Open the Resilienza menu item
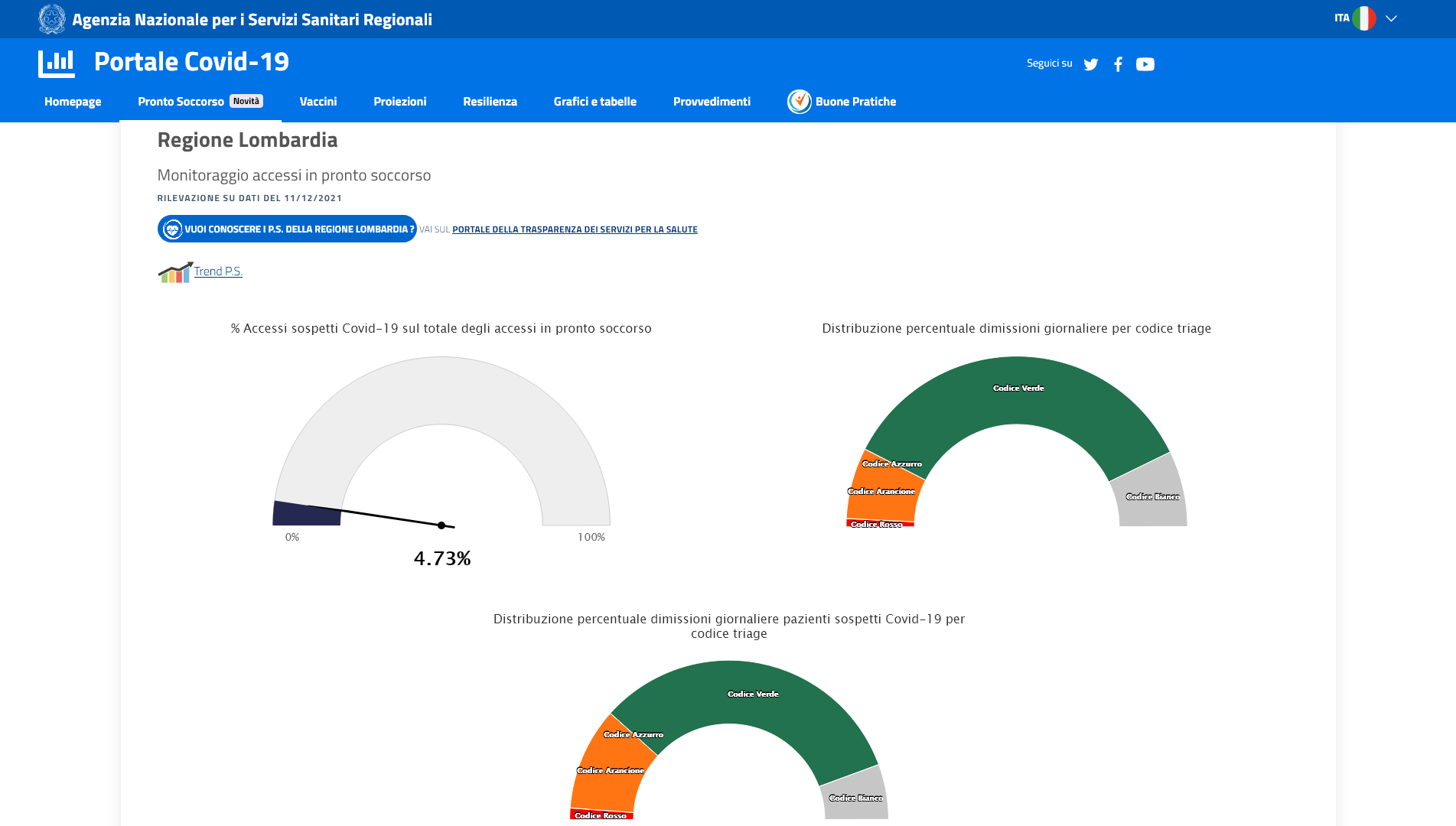 click(x=490, y=102)
